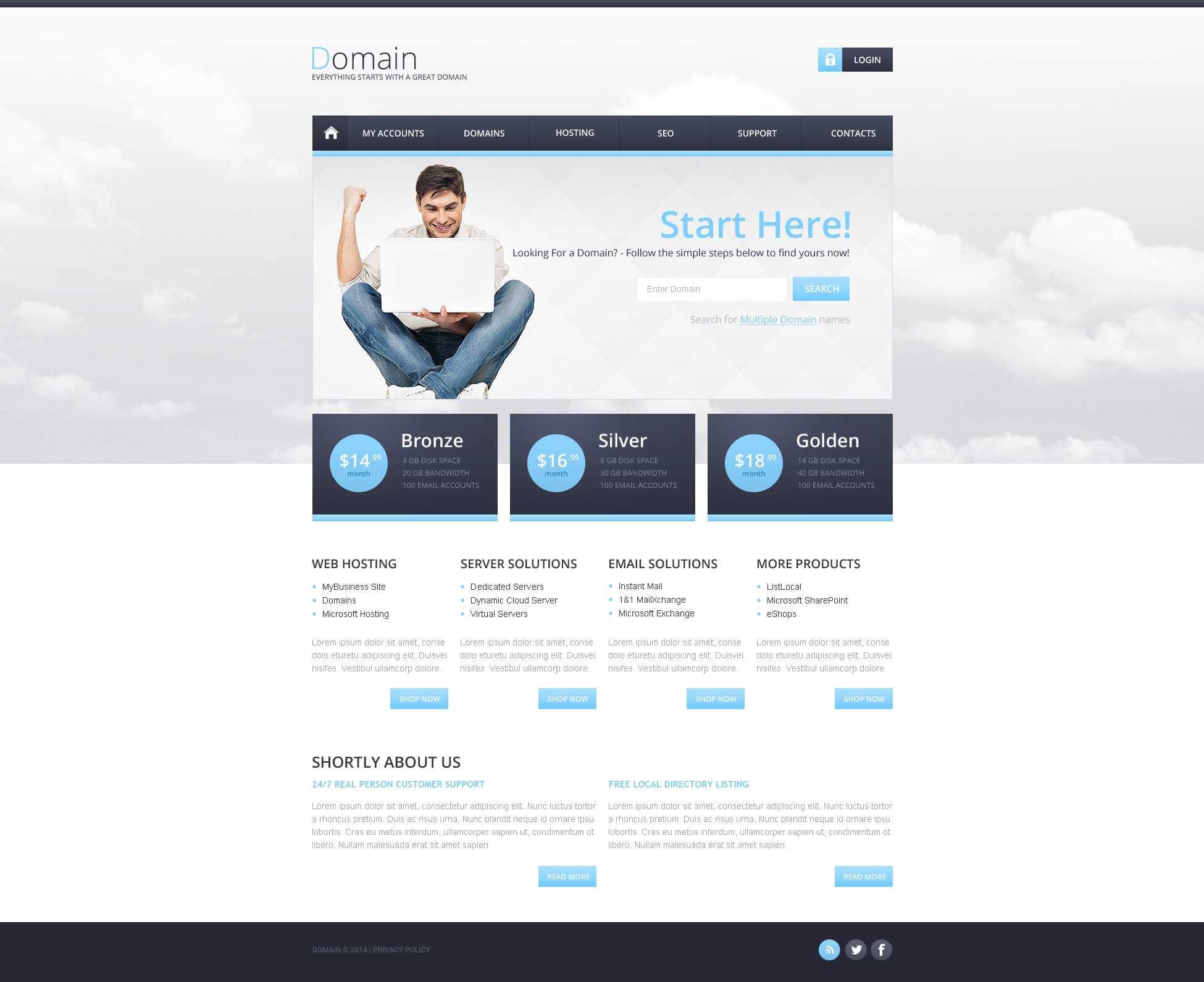Viewport: 1204px width, 982px height.
Task: Open the SUPPORT menu item
Action: tap(757, 132)
